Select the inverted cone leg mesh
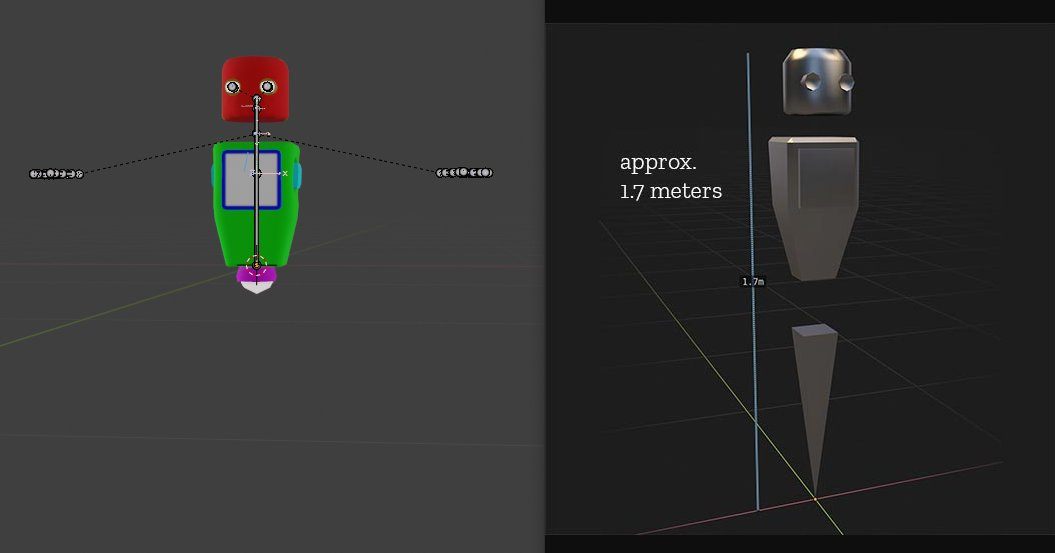This screenshot has width=1055, height=553. [x=815, y=410]
